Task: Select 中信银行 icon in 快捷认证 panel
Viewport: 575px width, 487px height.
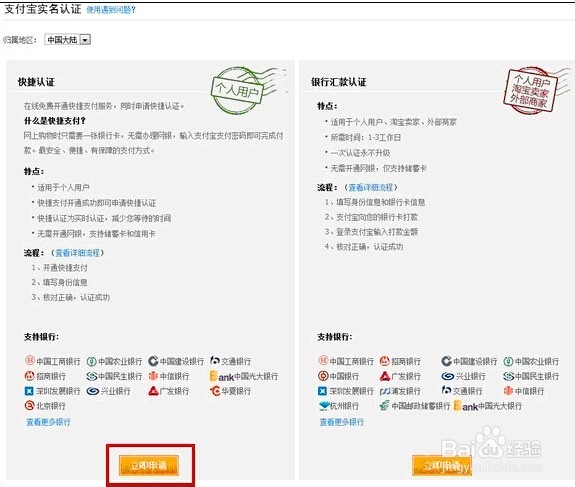Action: [x=153, y=376]
